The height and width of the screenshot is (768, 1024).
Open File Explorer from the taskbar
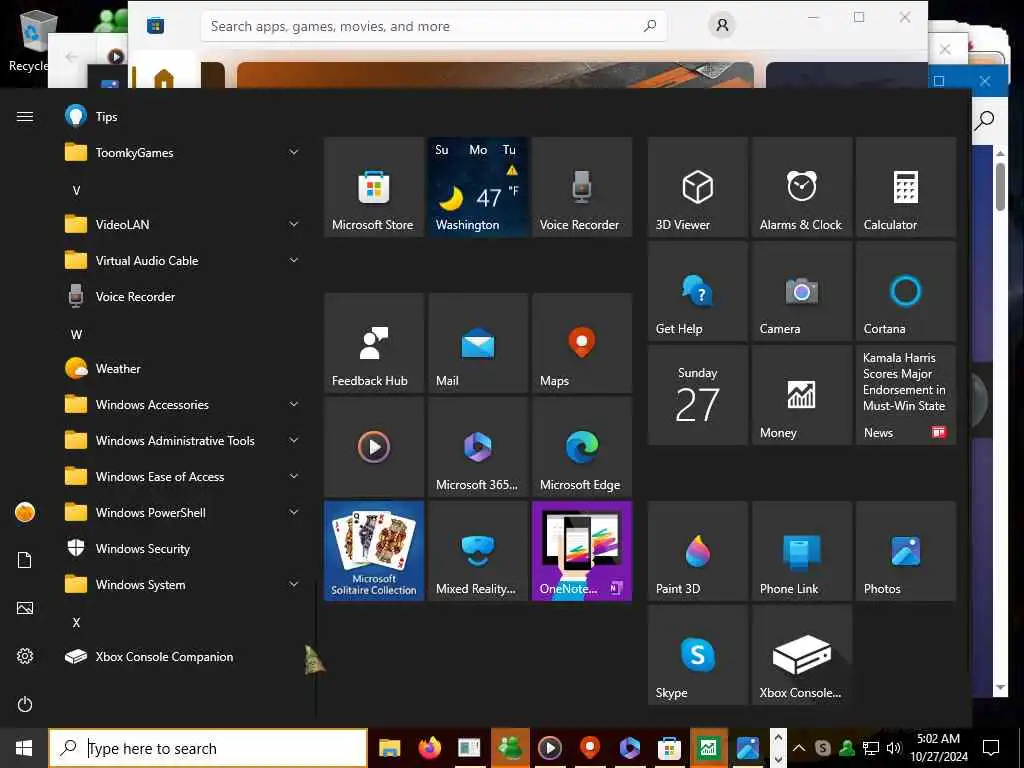click(x=390, y=748)
